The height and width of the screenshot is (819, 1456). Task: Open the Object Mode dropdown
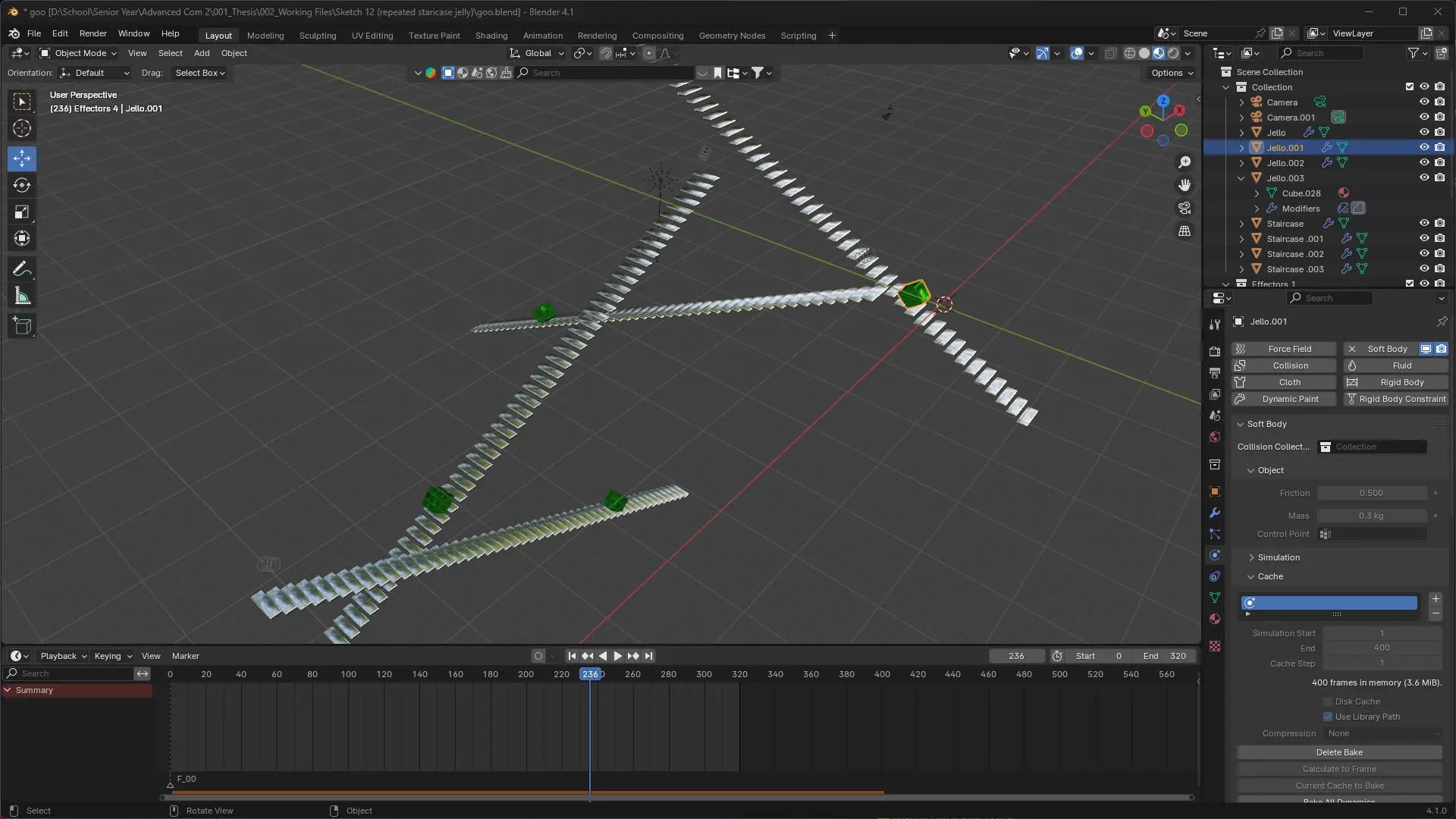click(x=79, y=53)
